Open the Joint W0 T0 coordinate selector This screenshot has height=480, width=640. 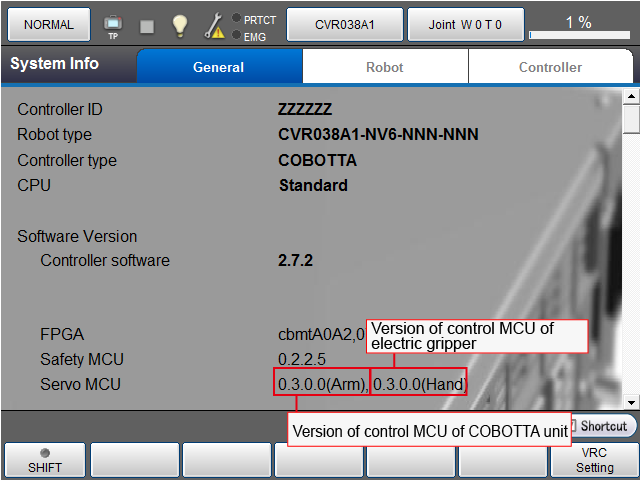point(465,24)
